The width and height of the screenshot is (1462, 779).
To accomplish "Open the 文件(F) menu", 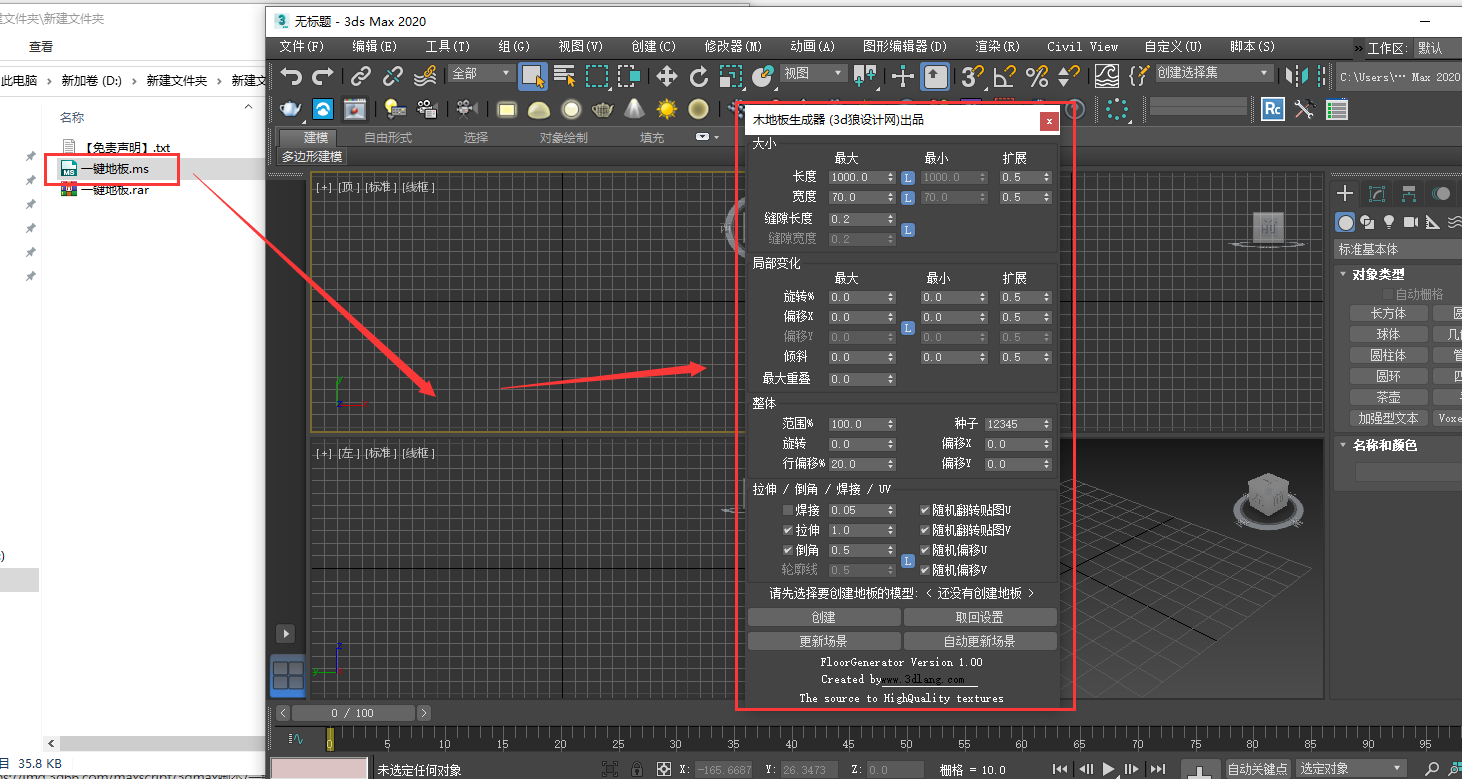I will pos(302,47).
